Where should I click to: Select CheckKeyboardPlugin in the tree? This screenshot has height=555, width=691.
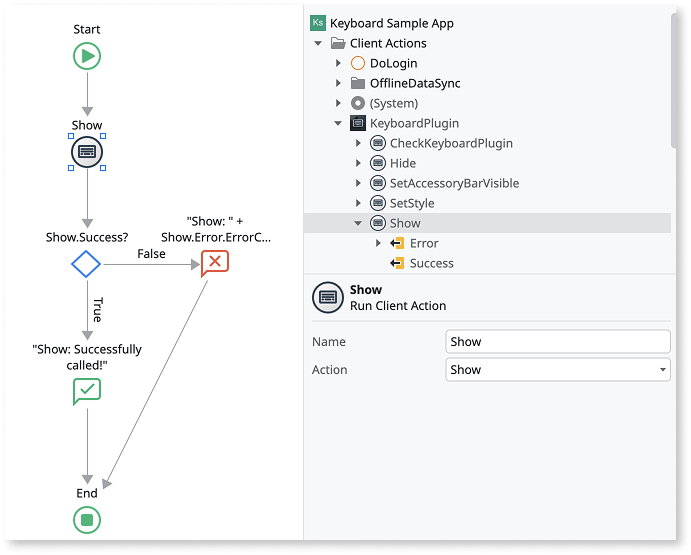tap(451, 143)
